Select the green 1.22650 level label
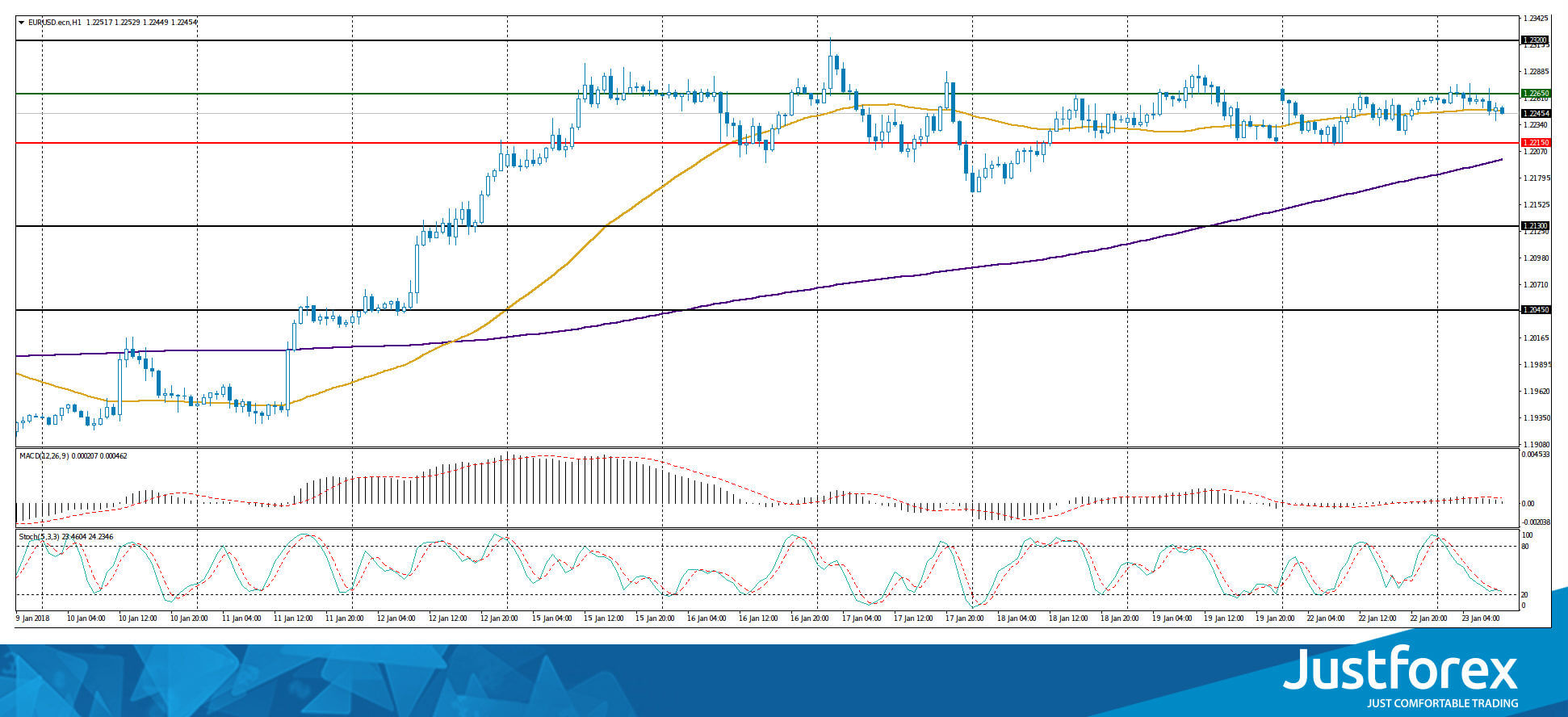Viewport: 1568px width, 717px height. coord(1535,94)
